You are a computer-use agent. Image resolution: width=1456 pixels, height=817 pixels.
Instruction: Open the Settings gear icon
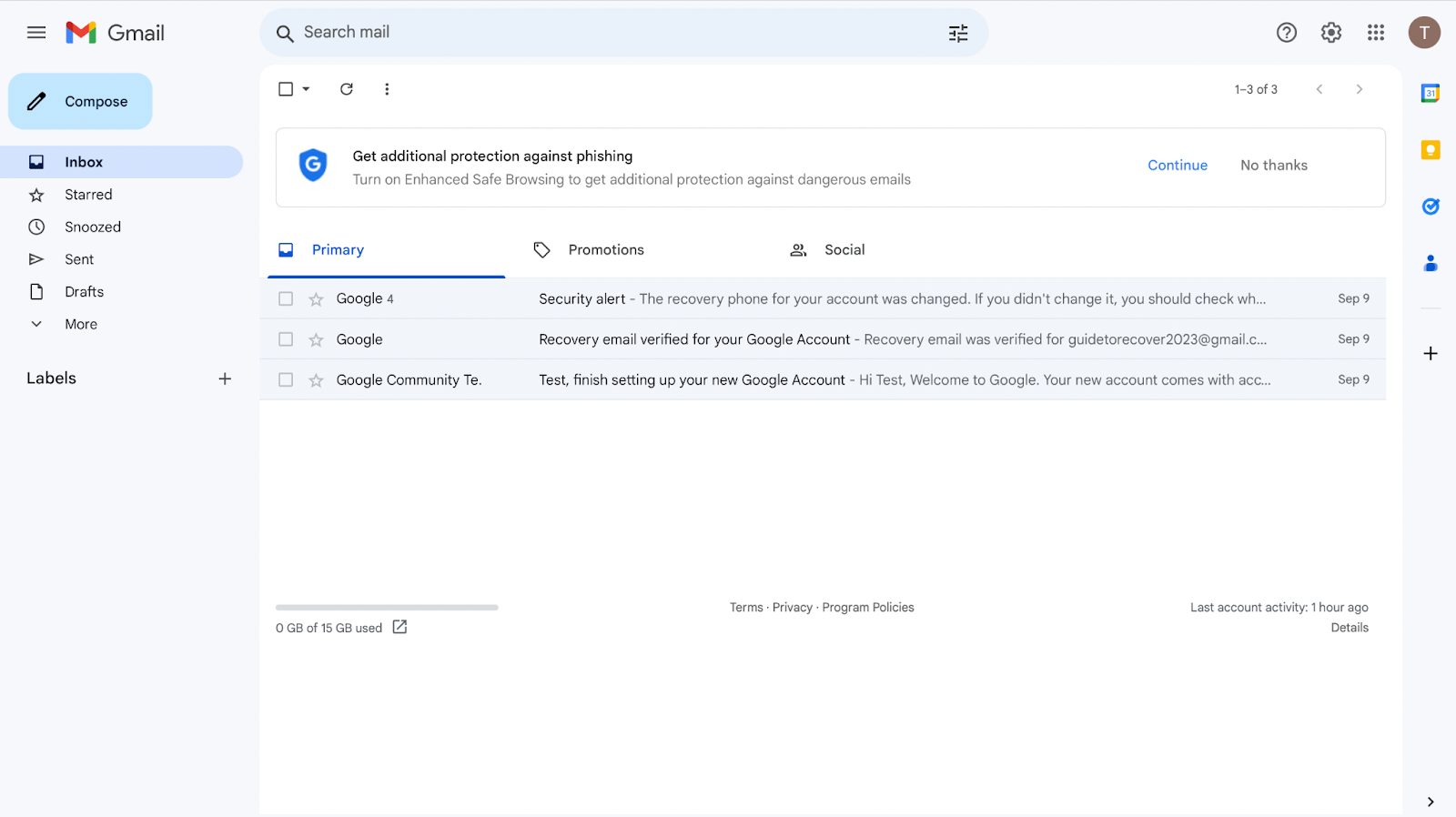[1330, 33]
